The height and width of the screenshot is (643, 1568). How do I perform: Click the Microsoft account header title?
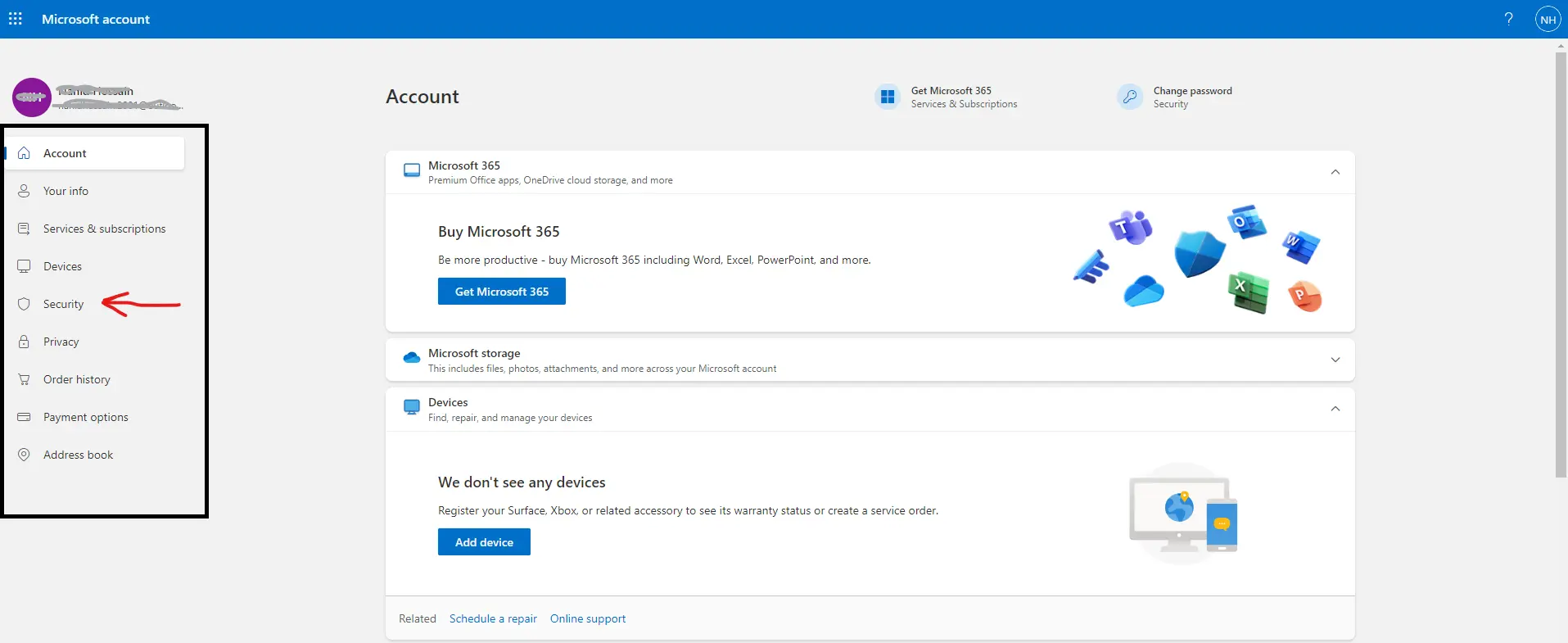tap(96, 19)
